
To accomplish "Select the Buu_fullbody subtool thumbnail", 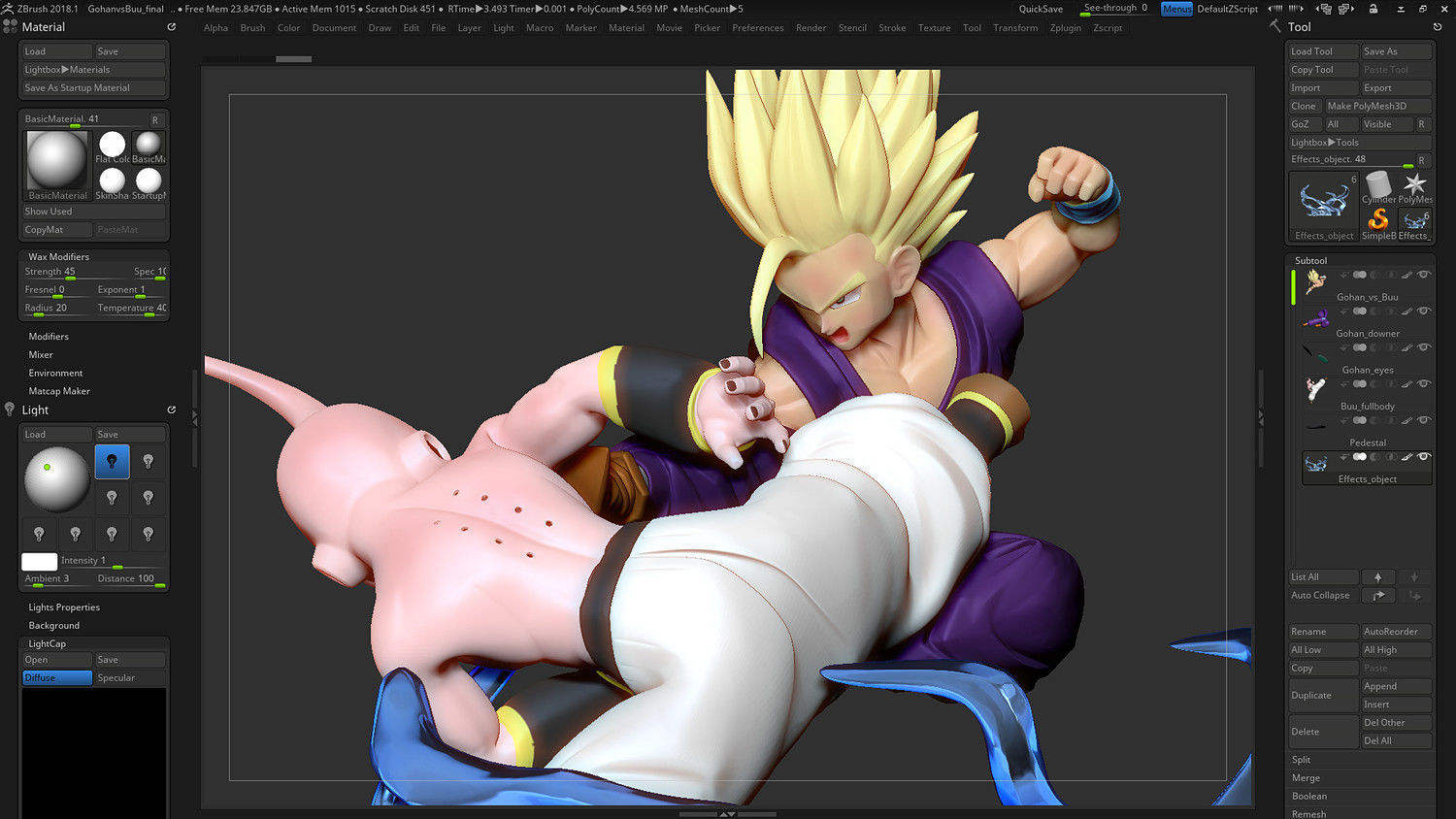I will [x=1315, y=390].
